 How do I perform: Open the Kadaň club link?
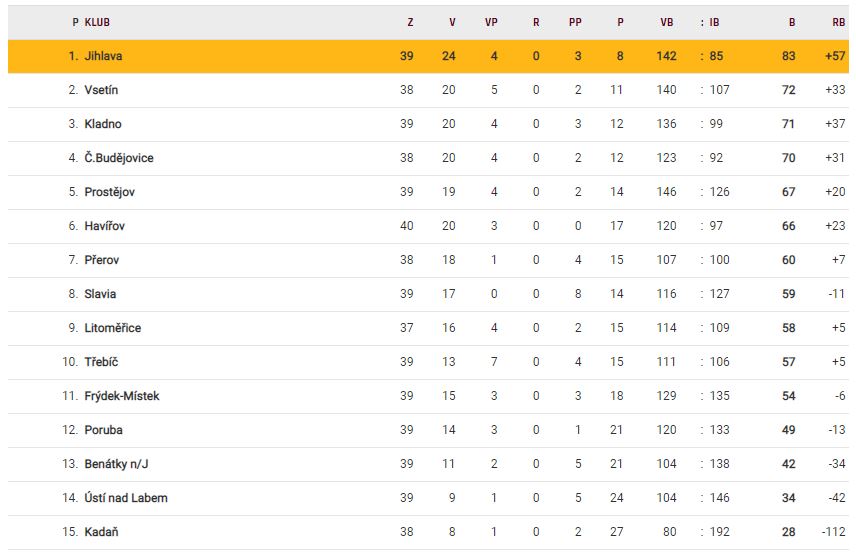pyautogui.click(x=101, y=532)
